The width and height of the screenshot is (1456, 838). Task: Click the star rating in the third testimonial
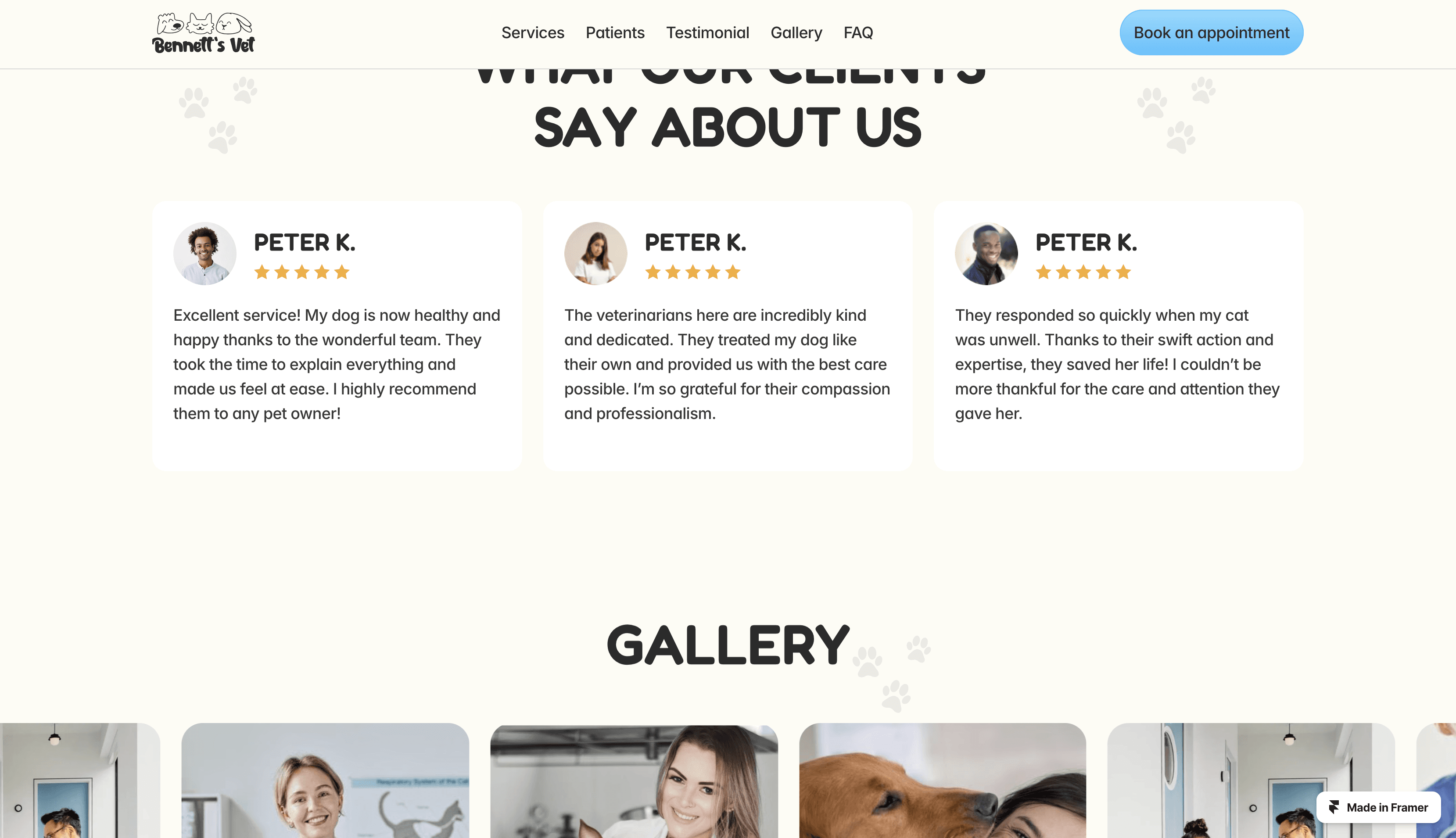pos(1083,272)
